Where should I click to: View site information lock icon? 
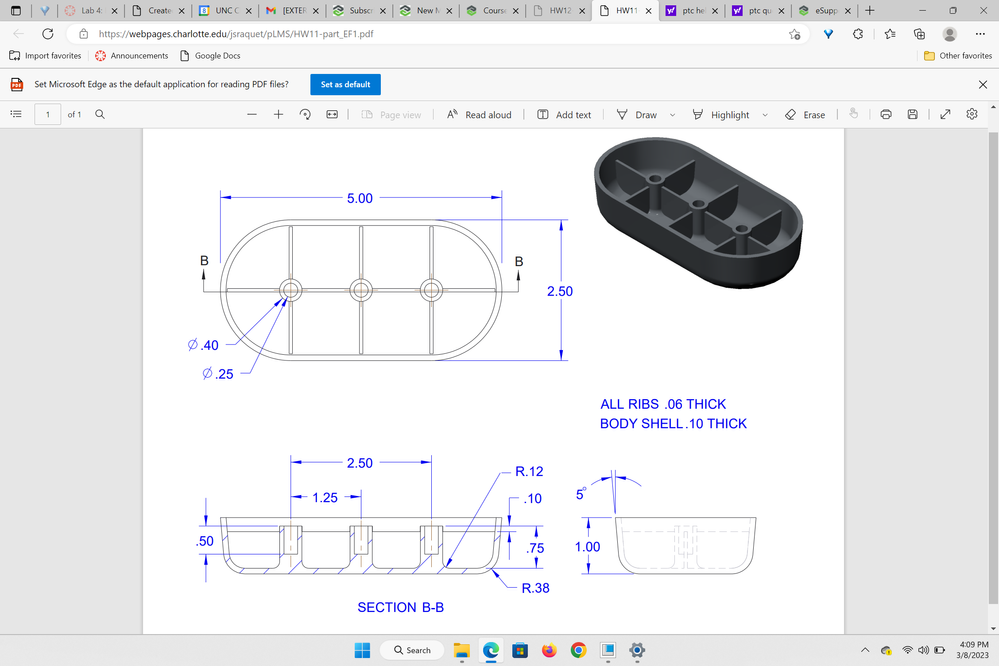pyautogui.click(x=83, y=34)
